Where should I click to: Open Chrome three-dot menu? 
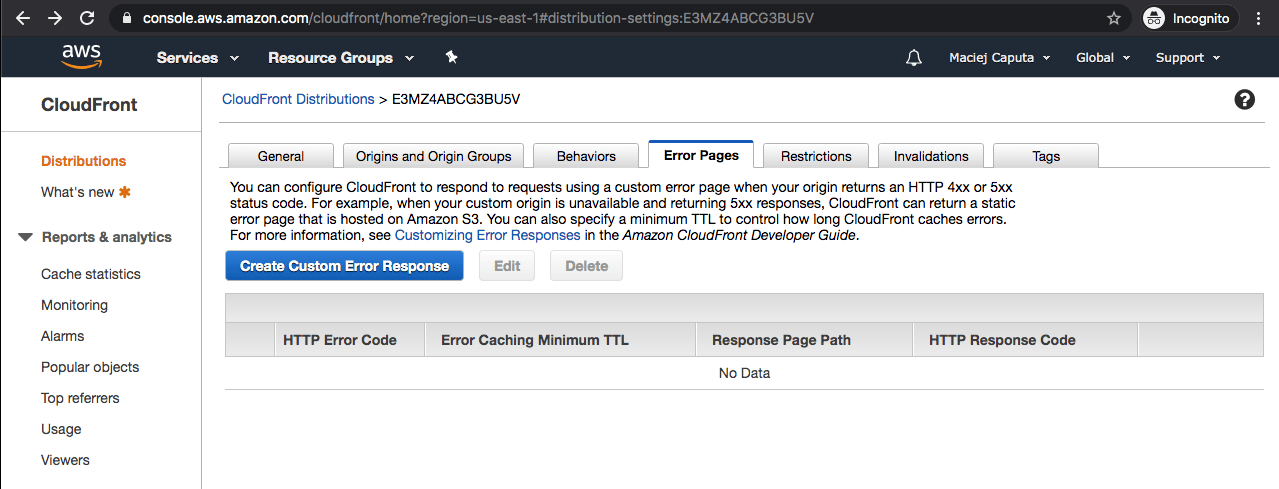pos(1258,18)
